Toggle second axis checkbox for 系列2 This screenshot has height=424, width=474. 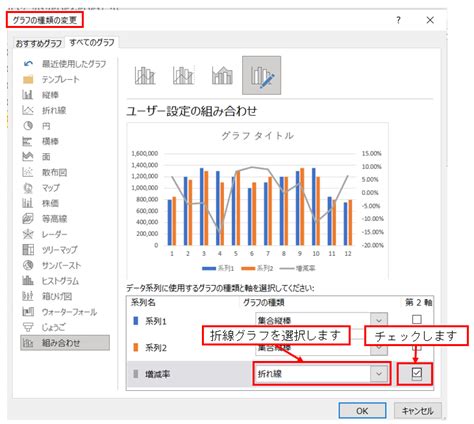pyautogui.click(x=417, y=347)
